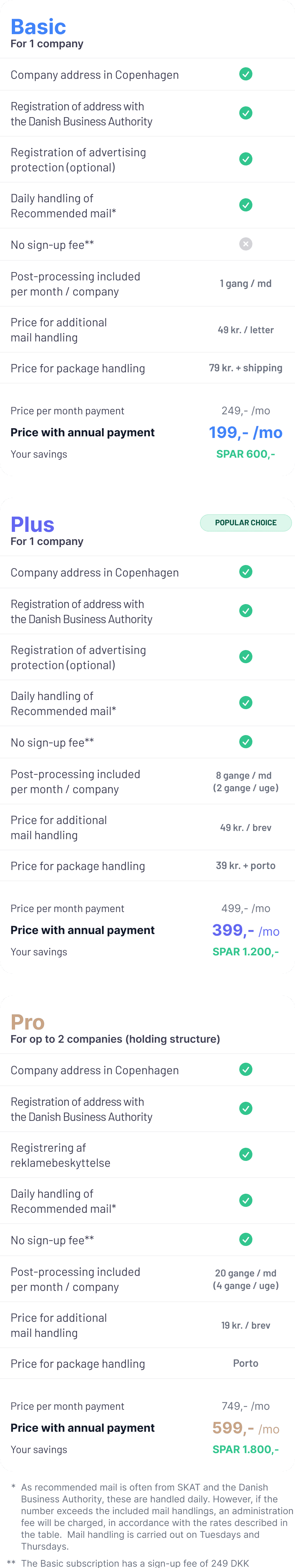This screenshot has height=1568, width=295.
Task: Click the POPULAR CHOICE badge
Action: [x=246, y=523]
